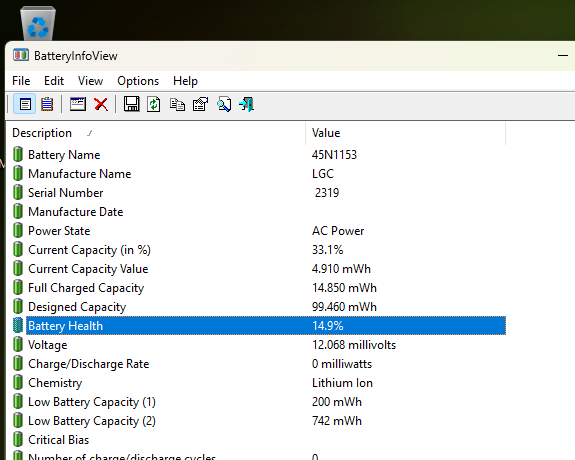Select the Show Battery Information toolbar icon
The height and width of the screenshot is (460, 575).
25,105
